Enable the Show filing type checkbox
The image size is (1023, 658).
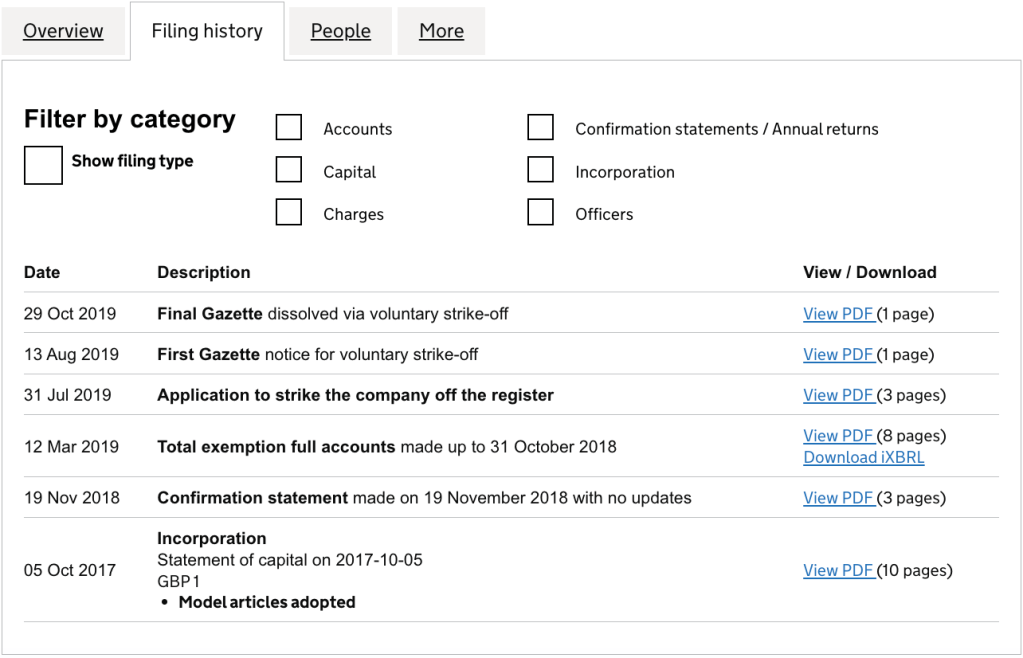(43, 165)
